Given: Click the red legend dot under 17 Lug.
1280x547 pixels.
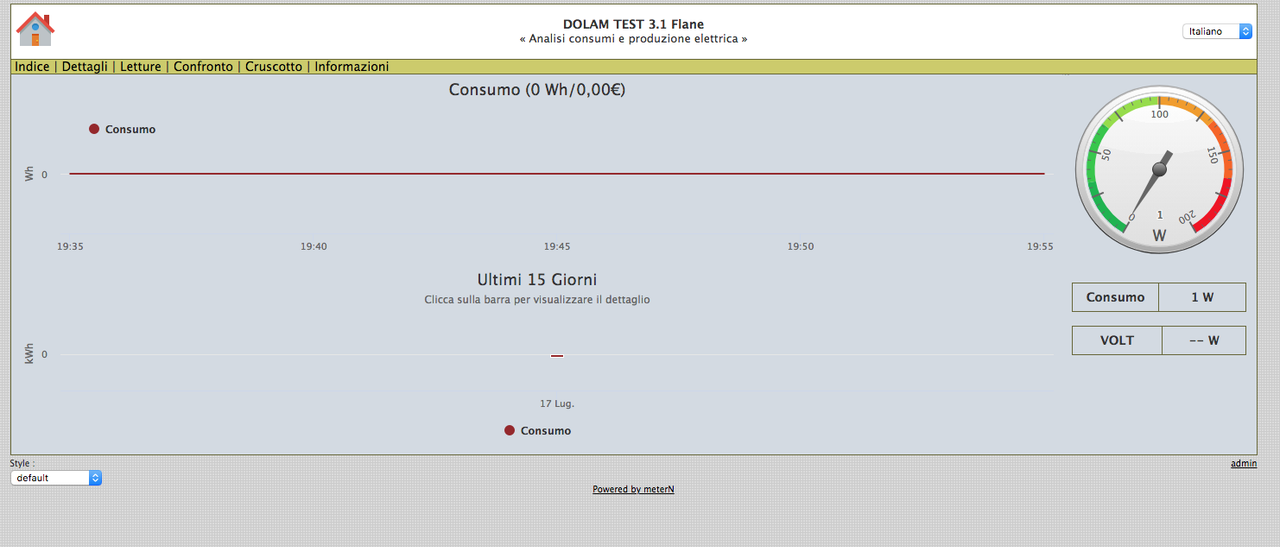Looking at the screenshot, I should pos(510,430).
